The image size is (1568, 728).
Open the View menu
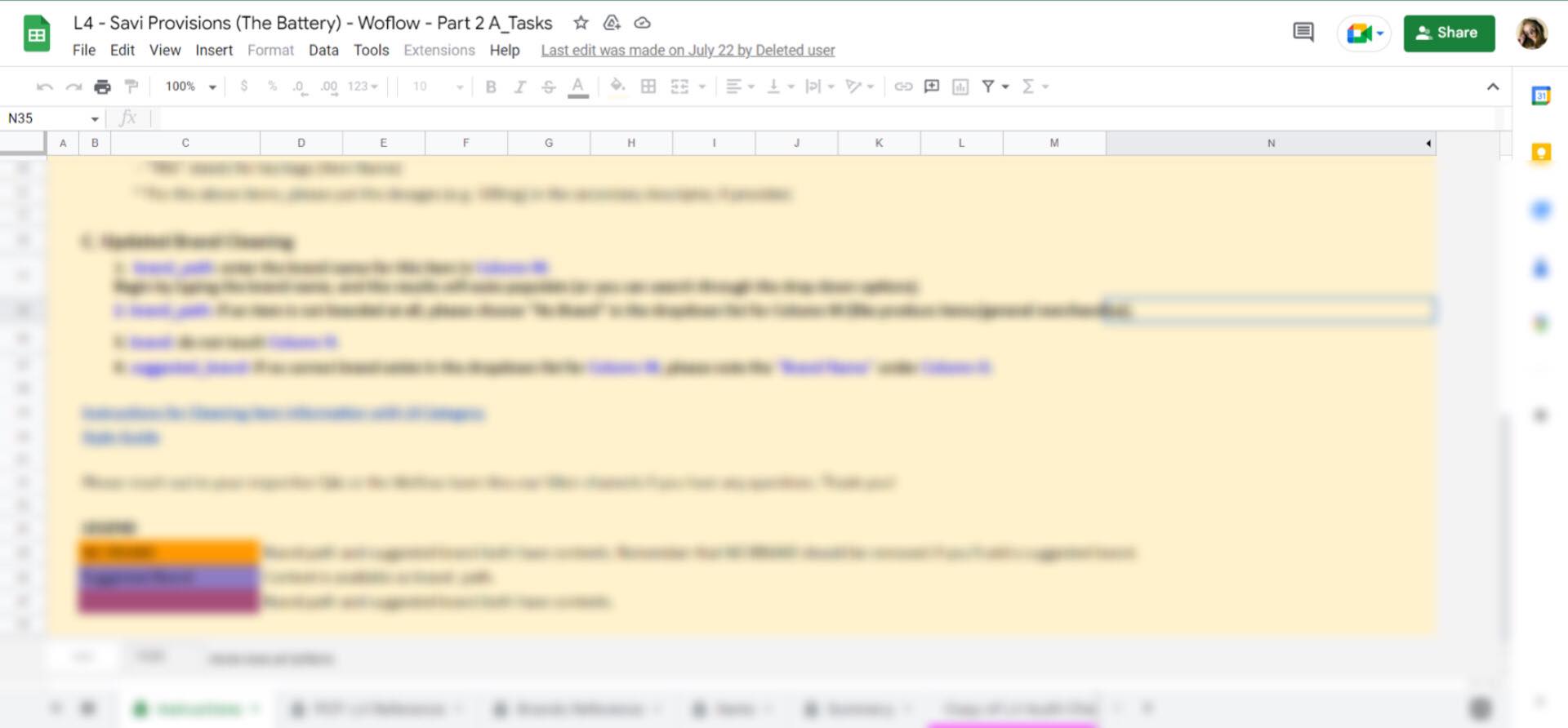pos(165,50)
